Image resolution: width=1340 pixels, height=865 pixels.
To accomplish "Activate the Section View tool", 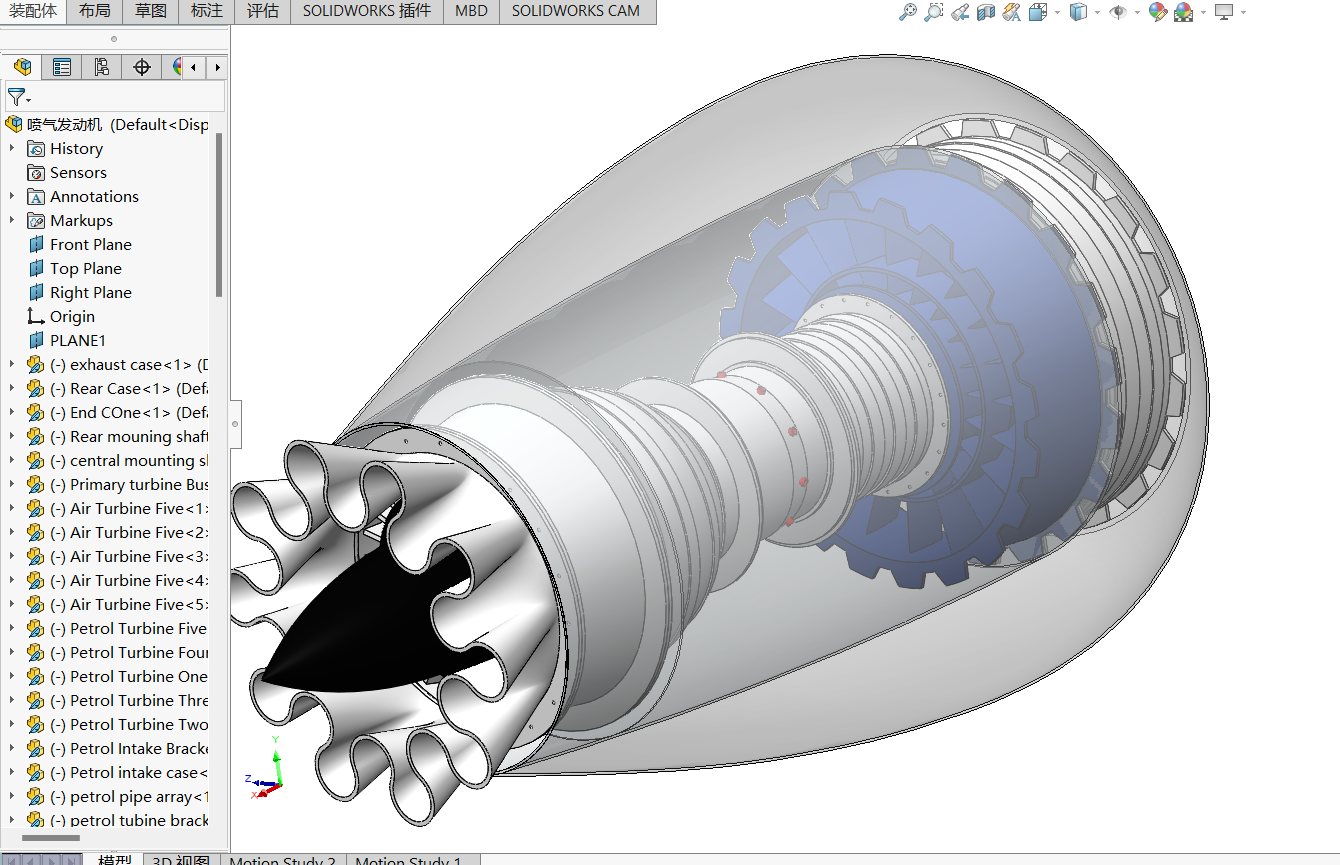I will click(x=986, y=12).
